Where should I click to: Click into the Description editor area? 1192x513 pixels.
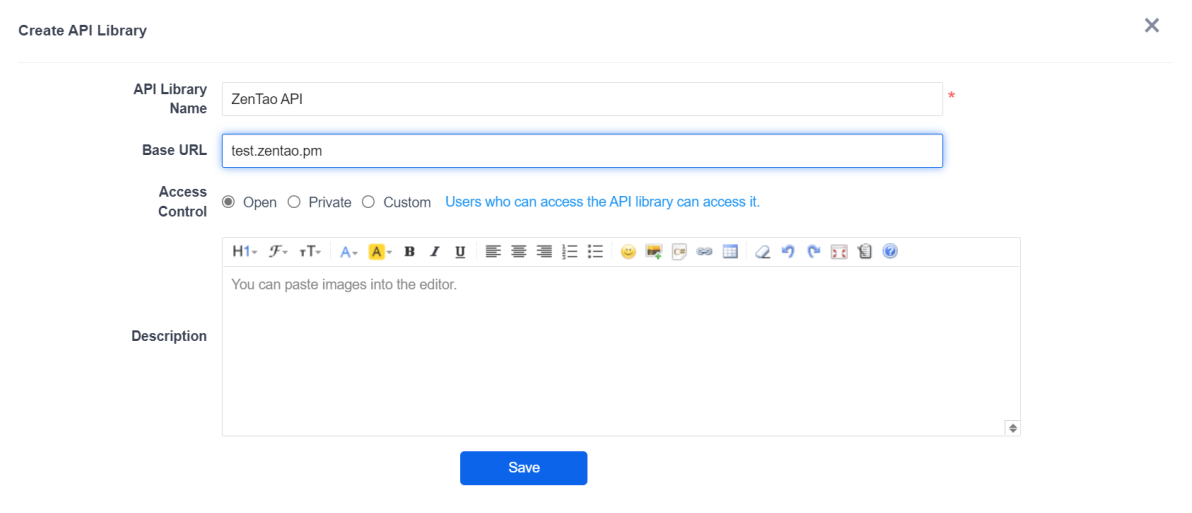coord(621,351)
